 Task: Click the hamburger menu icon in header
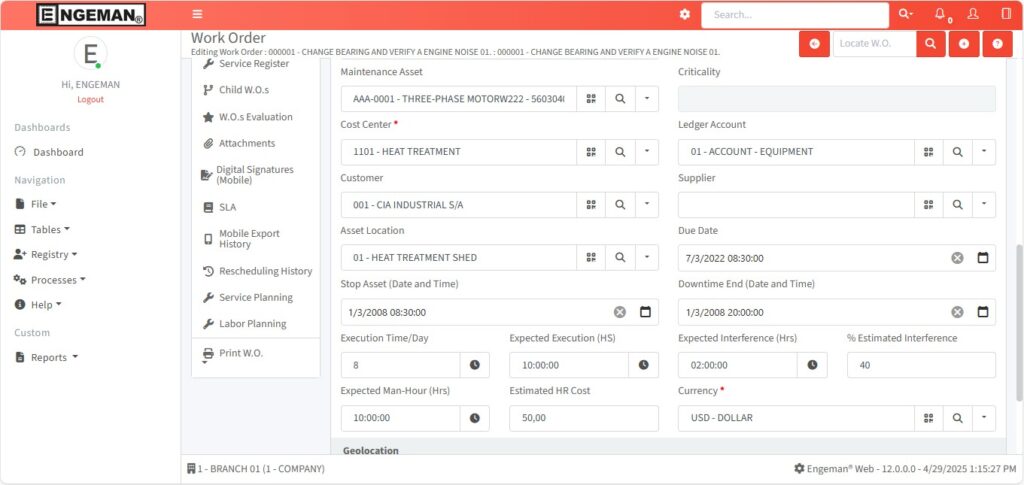pyautogui.click(x=197, y=14)
